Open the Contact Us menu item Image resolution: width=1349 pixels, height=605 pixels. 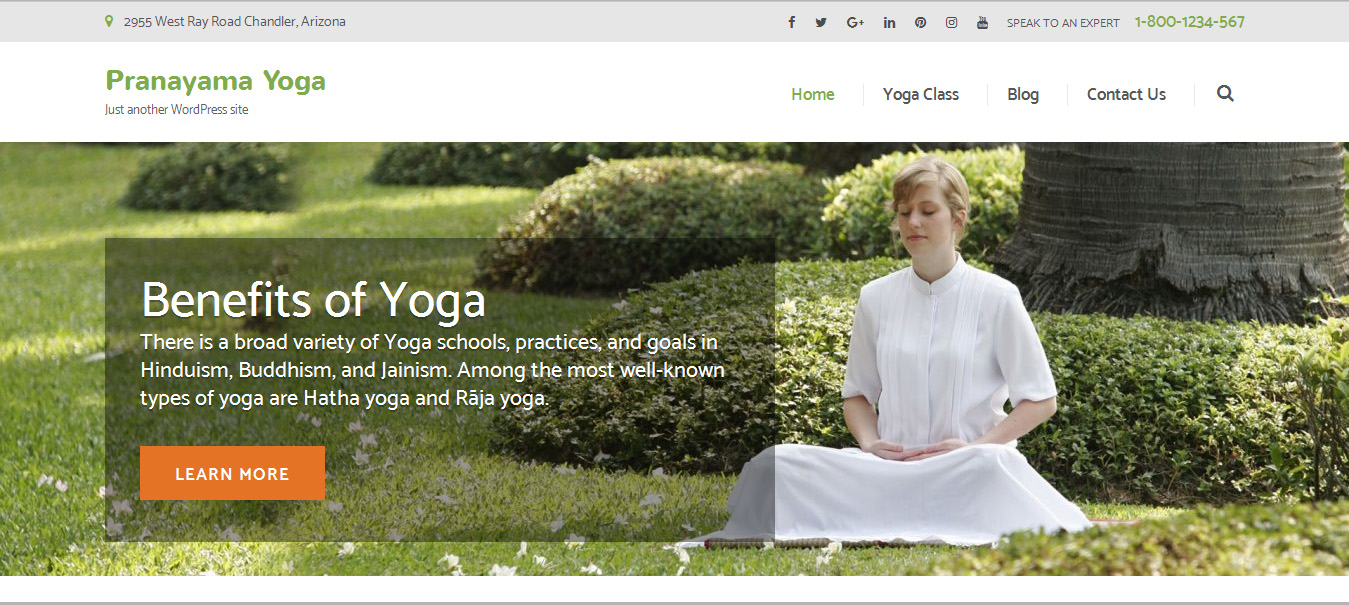coord(1126,94)
